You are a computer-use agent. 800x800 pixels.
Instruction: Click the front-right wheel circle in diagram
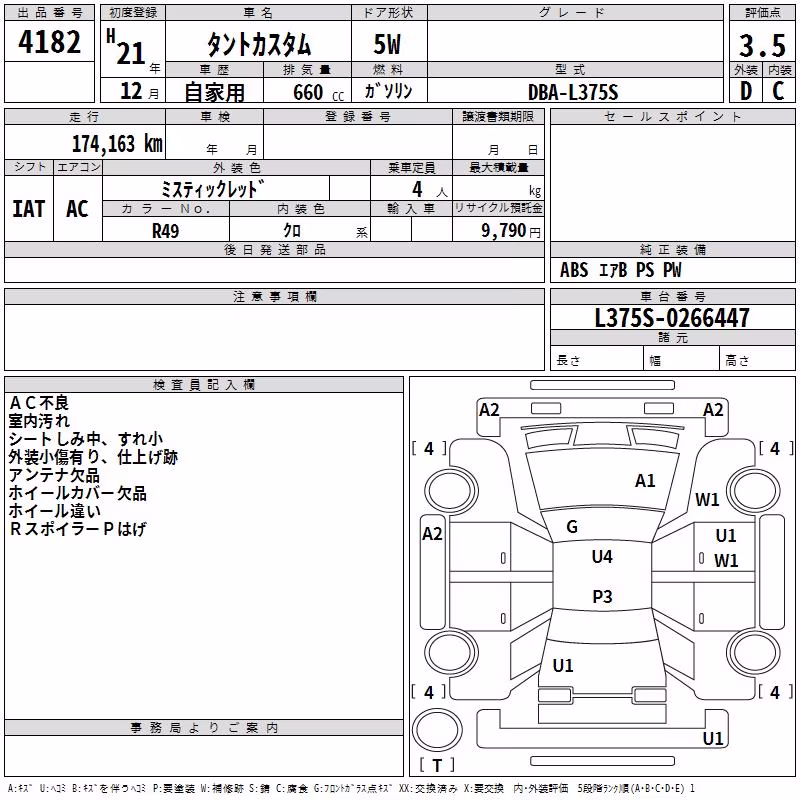coord(754,491)
